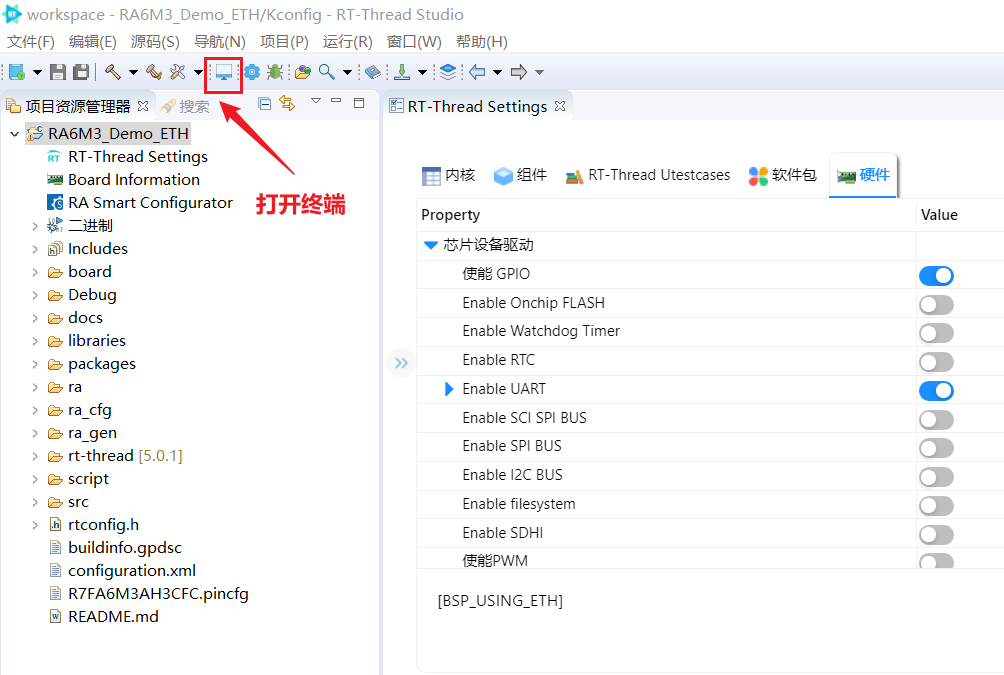Switch to the 软件包 tab
Screen dimensions: 1004x675
point(782,175)
